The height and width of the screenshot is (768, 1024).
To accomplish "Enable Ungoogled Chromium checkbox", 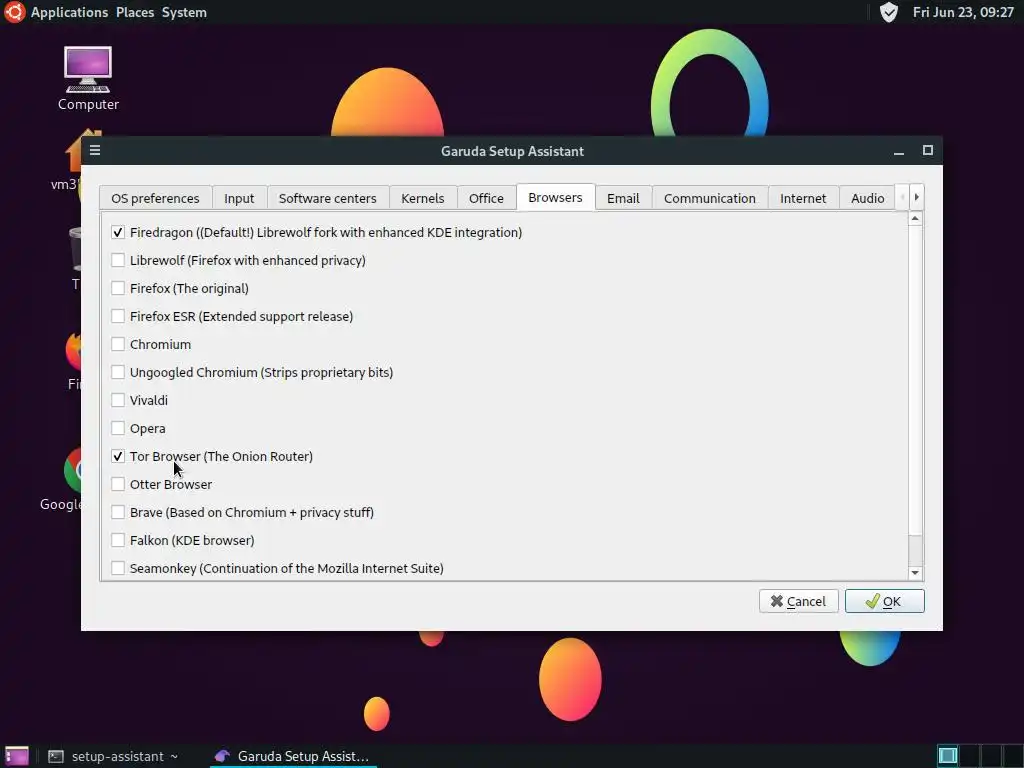I will (118, 372).
